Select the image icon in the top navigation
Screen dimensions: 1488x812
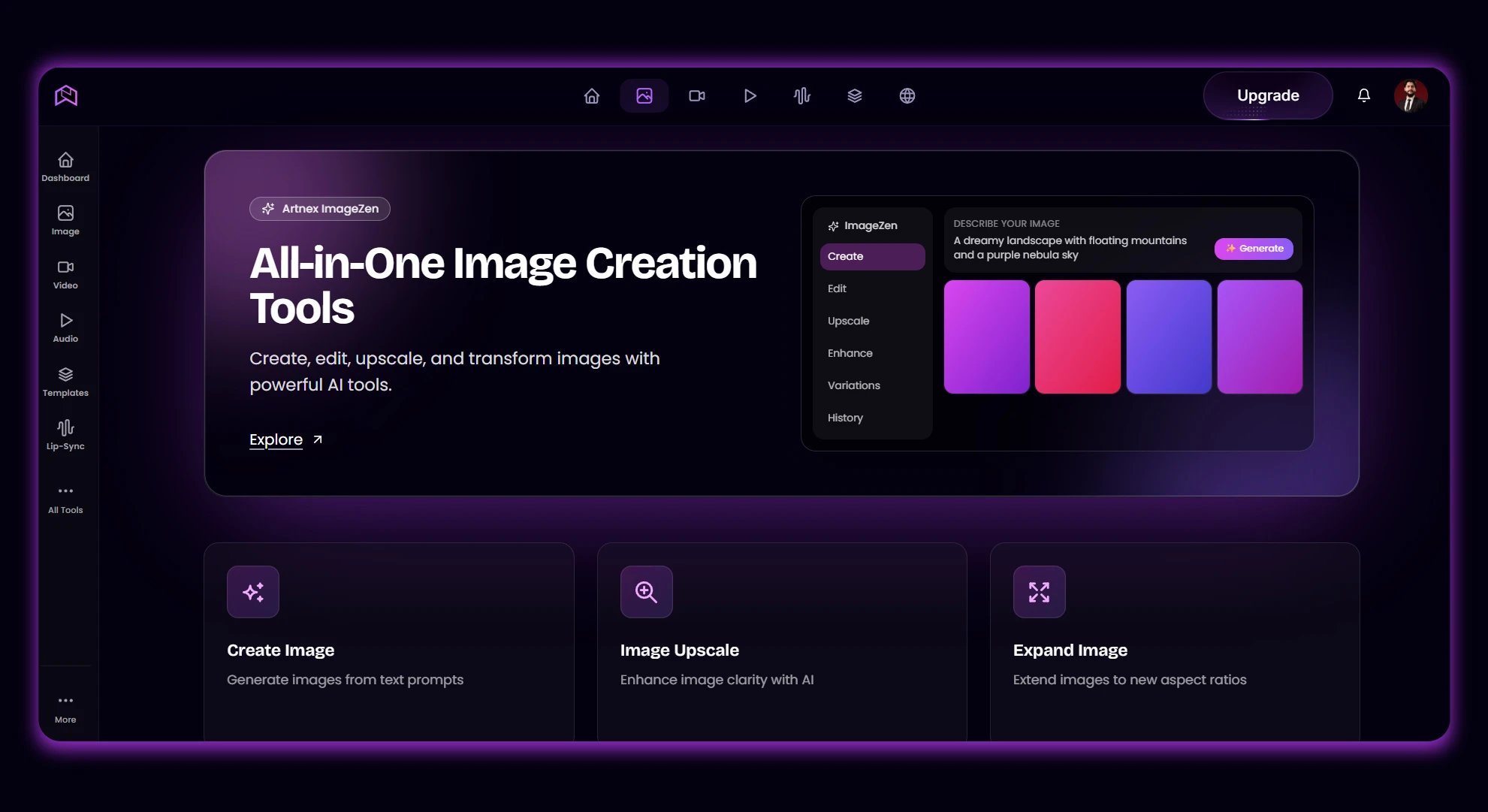644,95
